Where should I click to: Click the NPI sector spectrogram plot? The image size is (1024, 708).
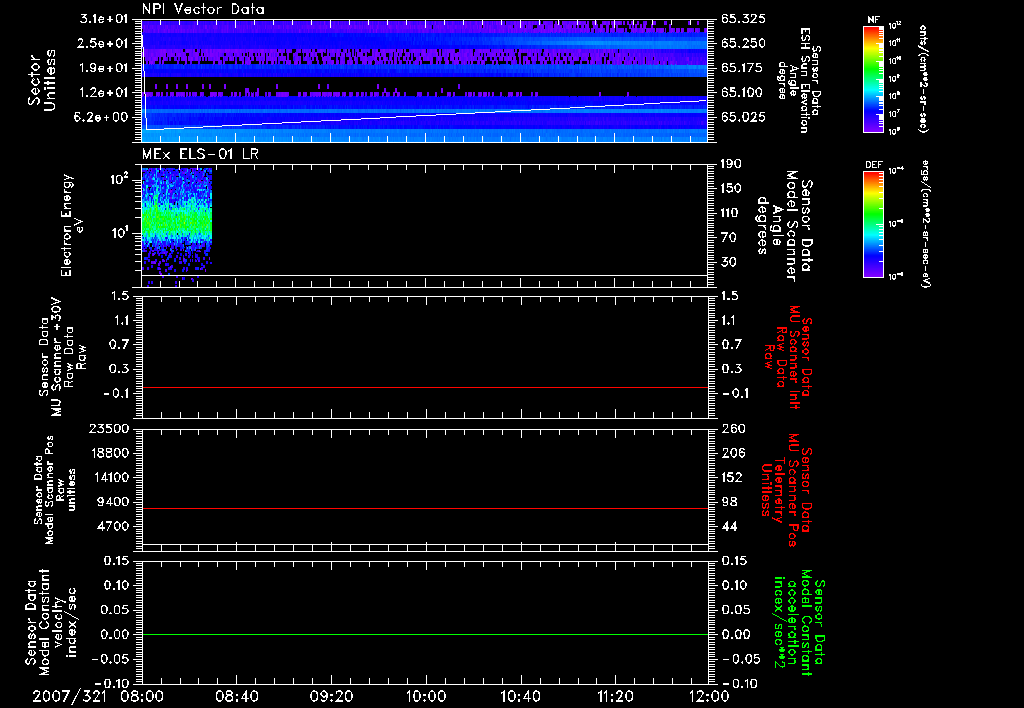pyautogui.click(x=424, y=80)
